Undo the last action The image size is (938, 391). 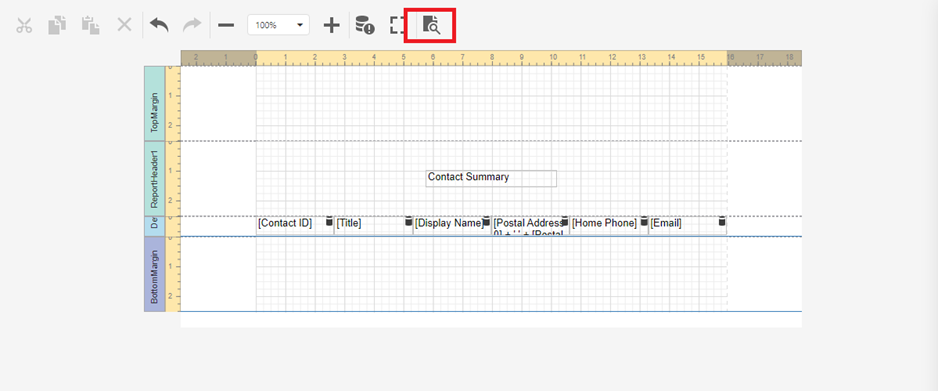(x=159, y=25)
